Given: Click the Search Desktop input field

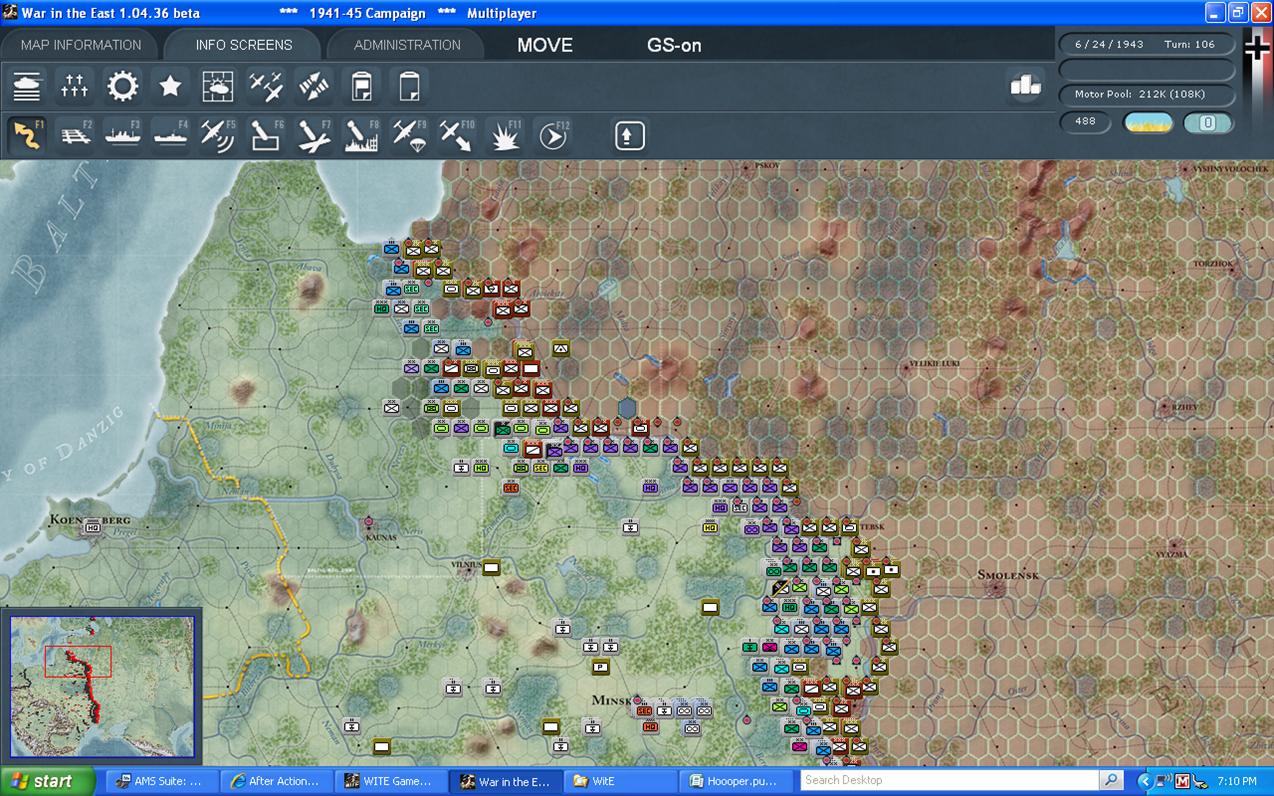Looking at the screenshot, I should click(x=949, y=780).
